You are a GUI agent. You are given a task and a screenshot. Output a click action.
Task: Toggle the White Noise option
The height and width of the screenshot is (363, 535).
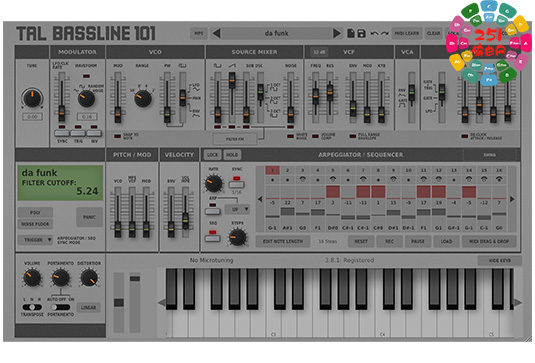(290, 136)
